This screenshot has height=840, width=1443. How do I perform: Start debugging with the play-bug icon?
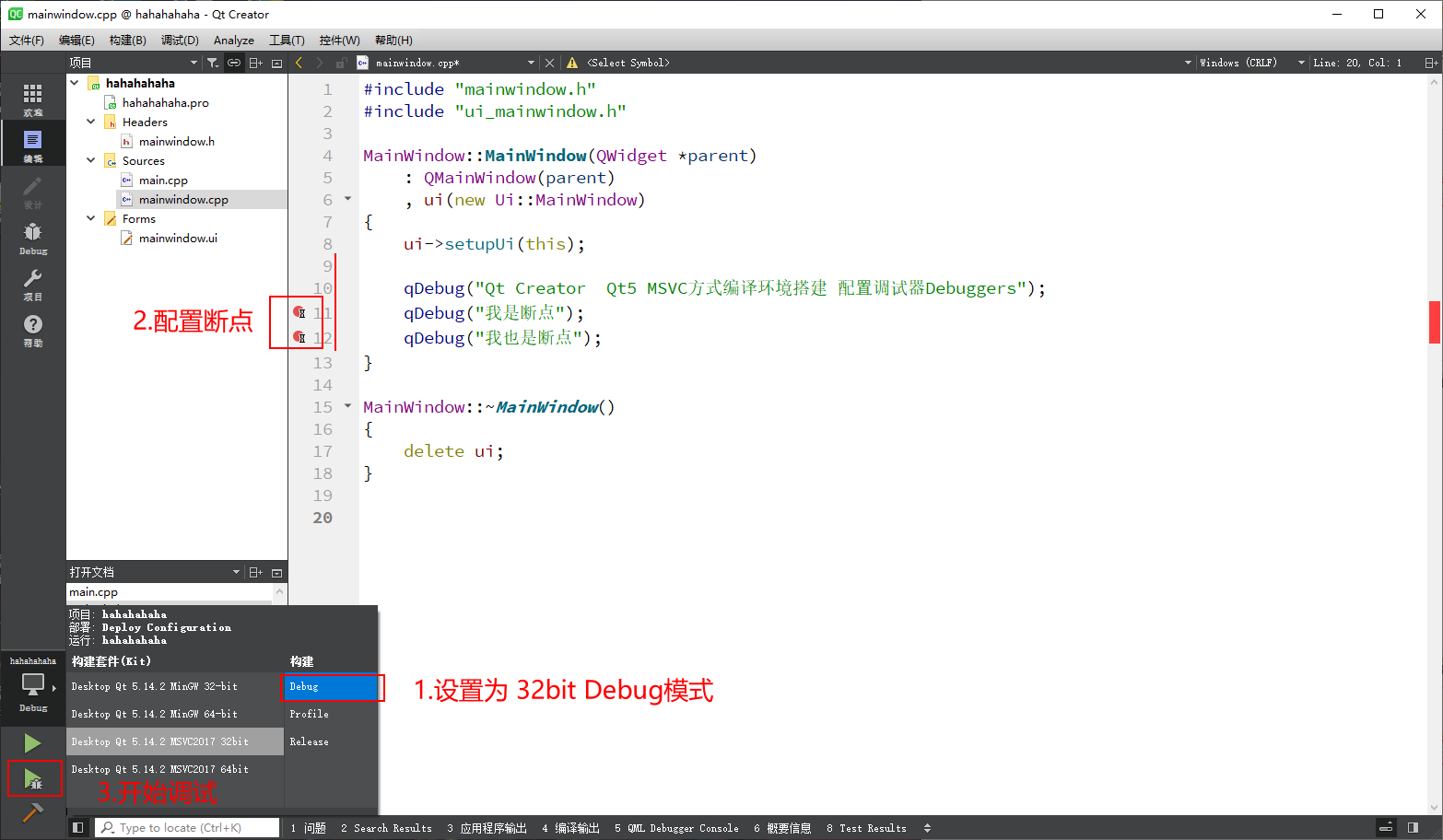click(33, 778)
